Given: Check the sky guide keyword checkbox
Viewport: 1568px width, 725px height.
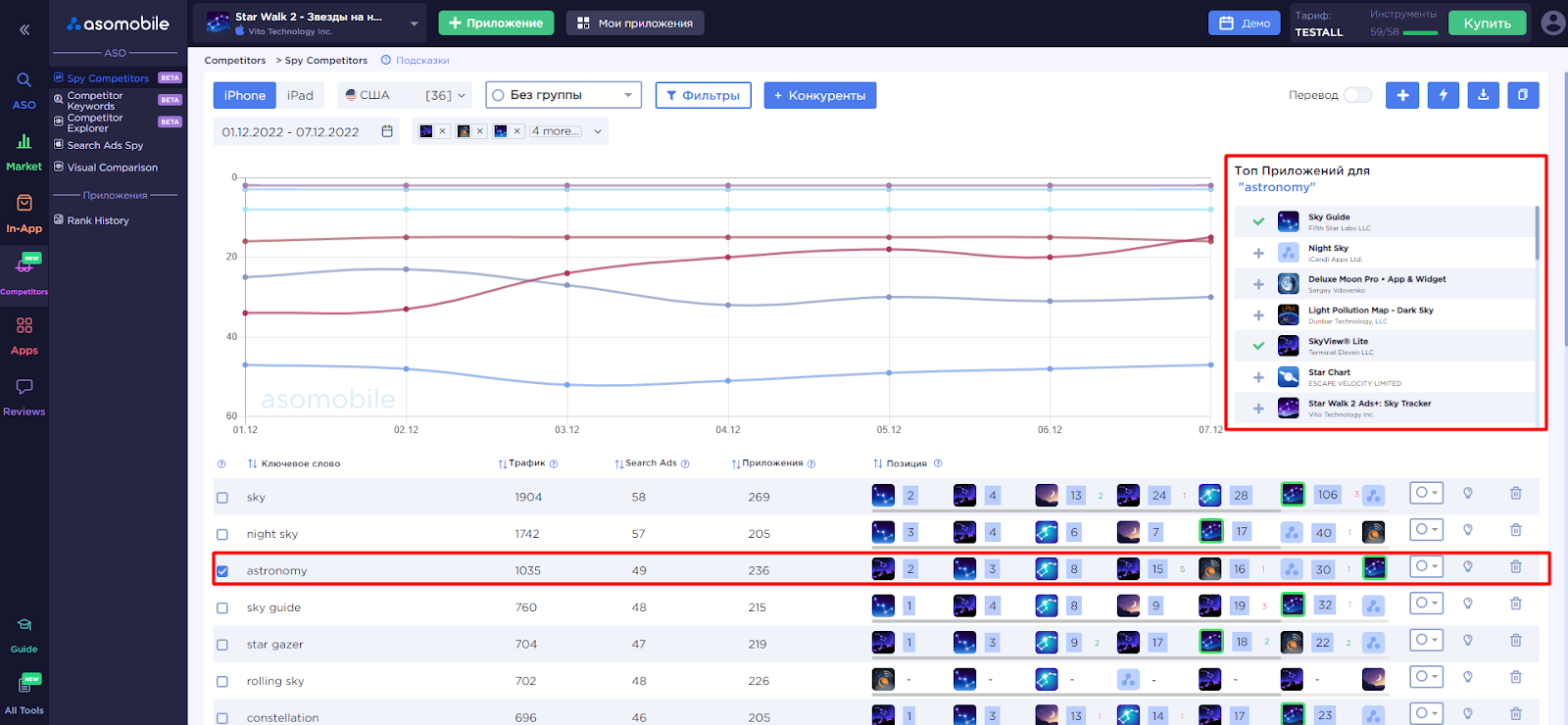Looking at the screenshot, I should [x=222, y=608].
